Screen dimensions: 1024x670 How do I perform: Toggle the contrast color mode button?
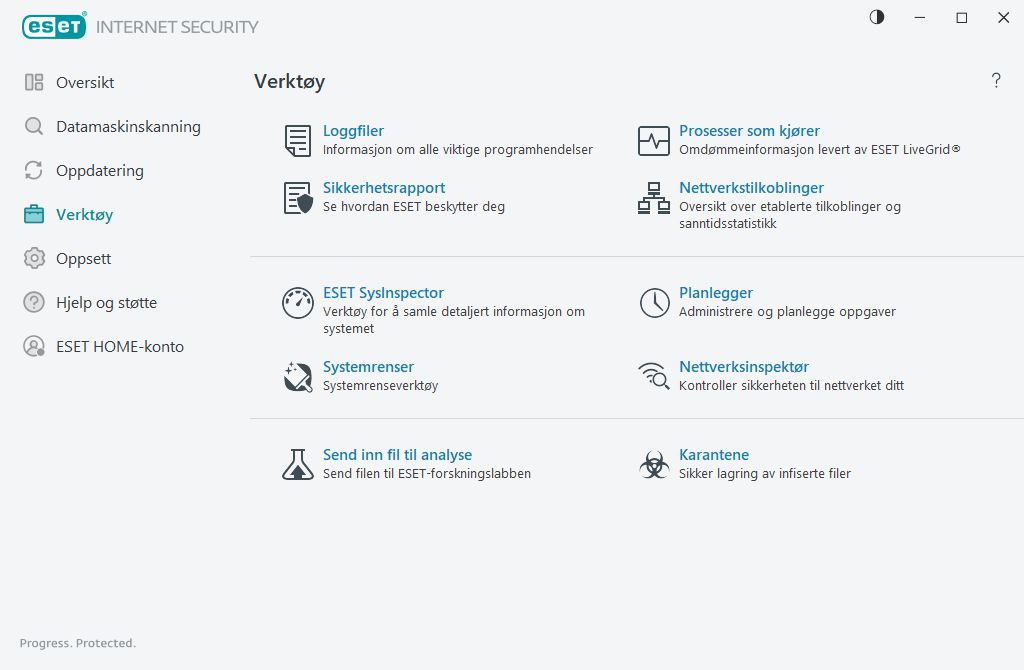click(x=877, y=17)
